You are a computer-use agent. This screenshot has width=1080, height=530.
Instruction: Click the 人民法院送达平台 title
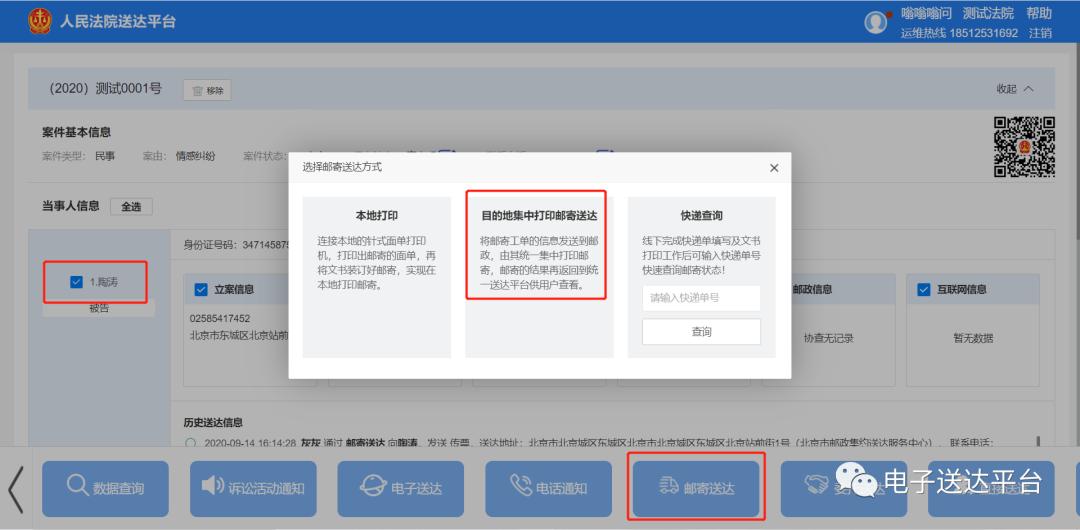click(x=118, y=21)
